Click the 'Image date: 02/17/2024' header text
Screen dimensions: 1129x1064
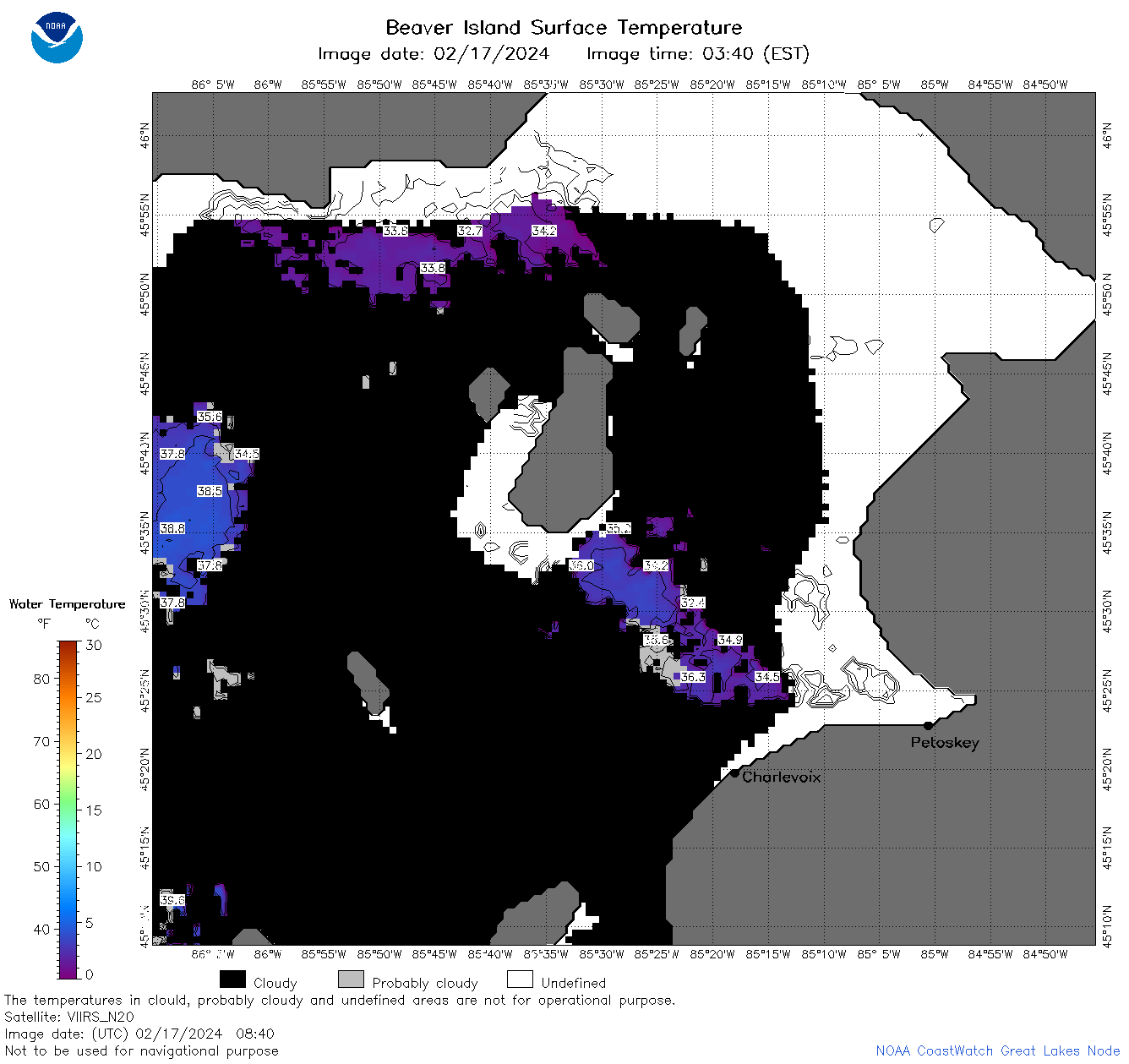click(x=434, y=54)
